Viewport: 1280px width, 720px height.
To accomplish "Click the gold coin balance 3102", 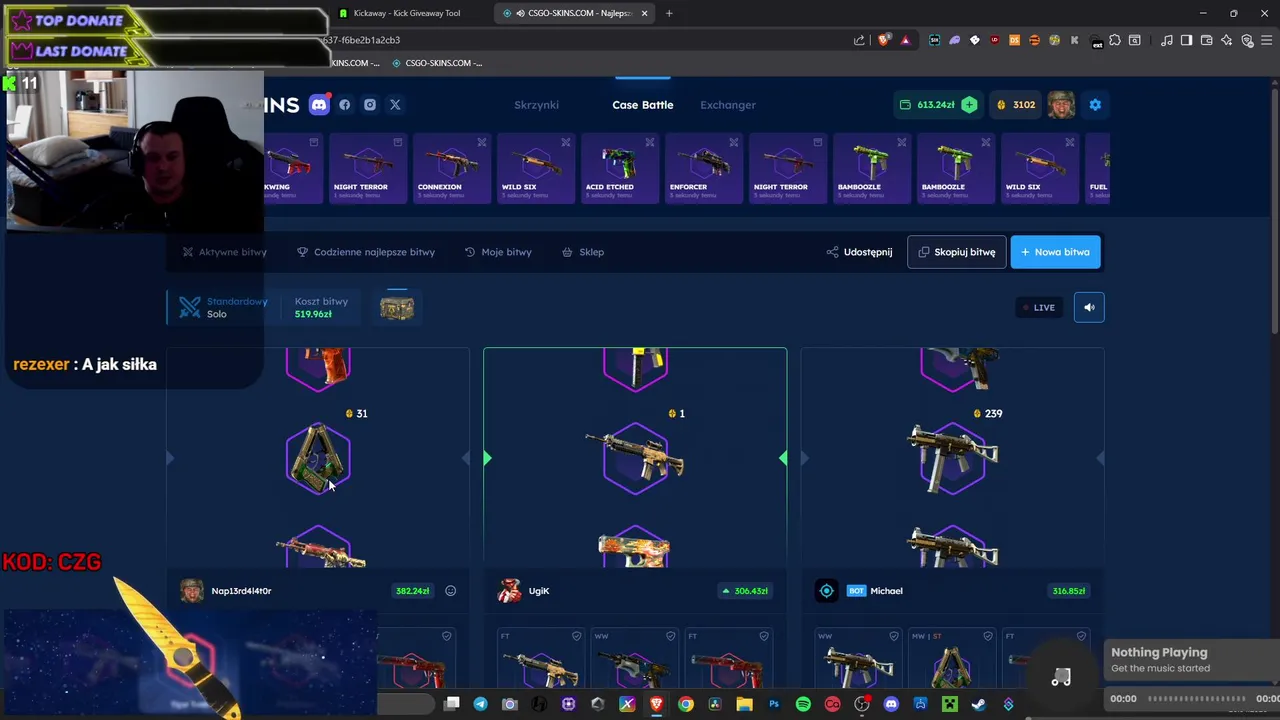I will [x=1016, y=104].
